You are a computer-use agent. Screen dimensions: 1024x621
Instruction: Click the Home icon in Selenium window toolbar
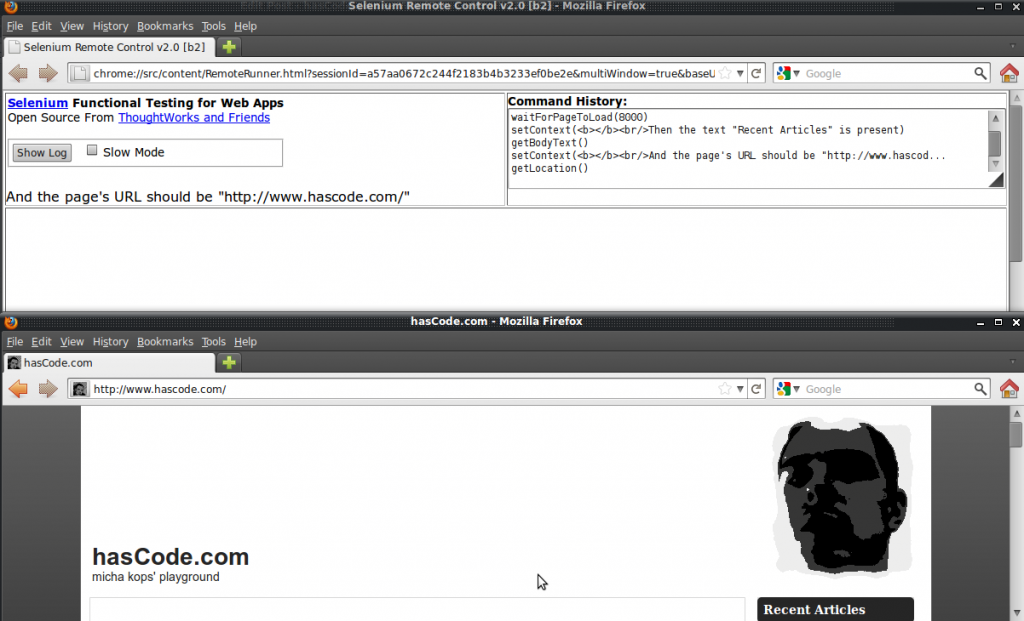pos(1008,73)
